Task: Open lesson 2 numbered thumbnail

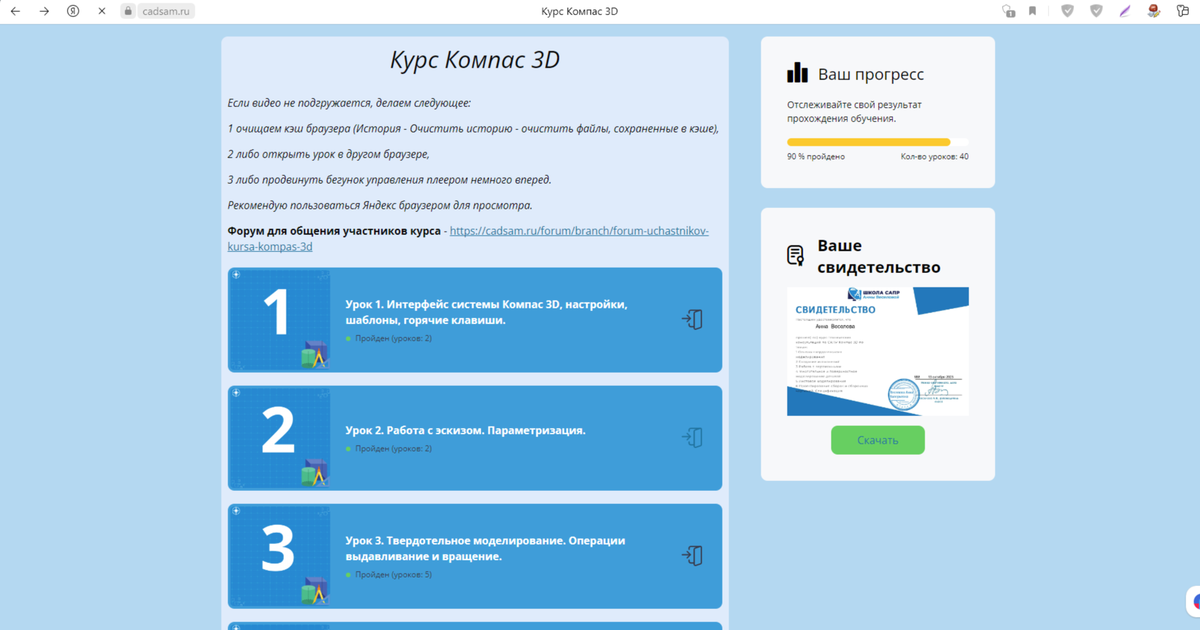Action: [279, 438]
